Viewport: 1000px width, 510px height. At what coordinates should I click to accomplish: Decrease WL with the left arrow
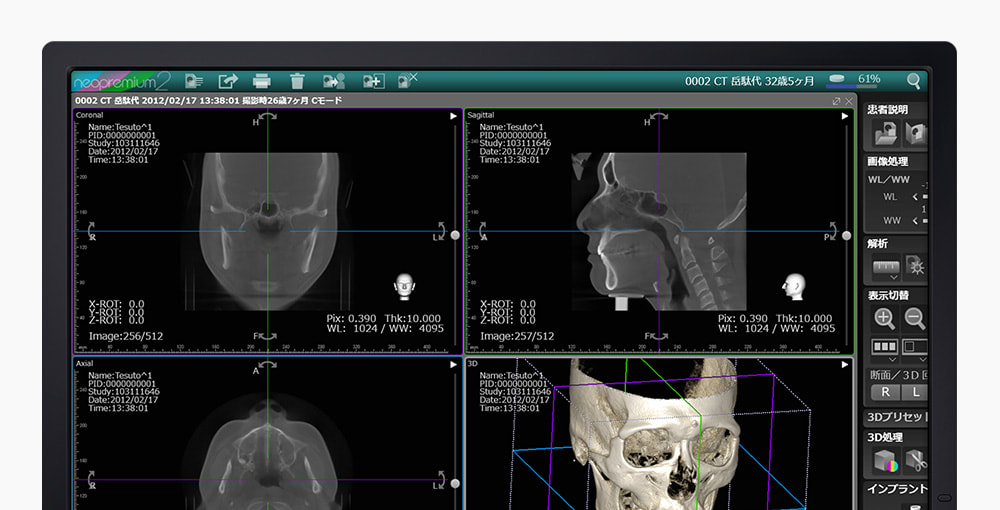point(916,197)
